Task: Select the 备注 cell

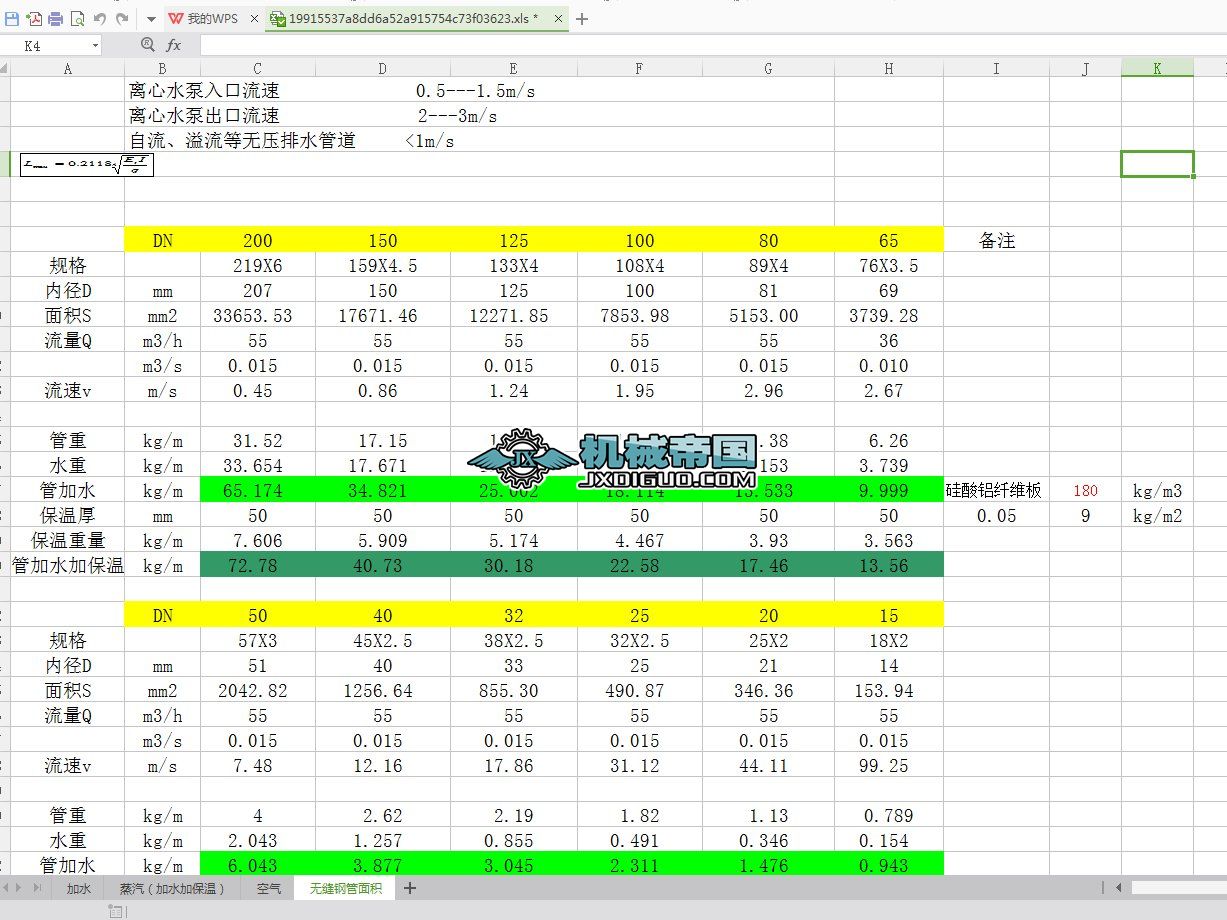Action: click(x=996, y=240)
